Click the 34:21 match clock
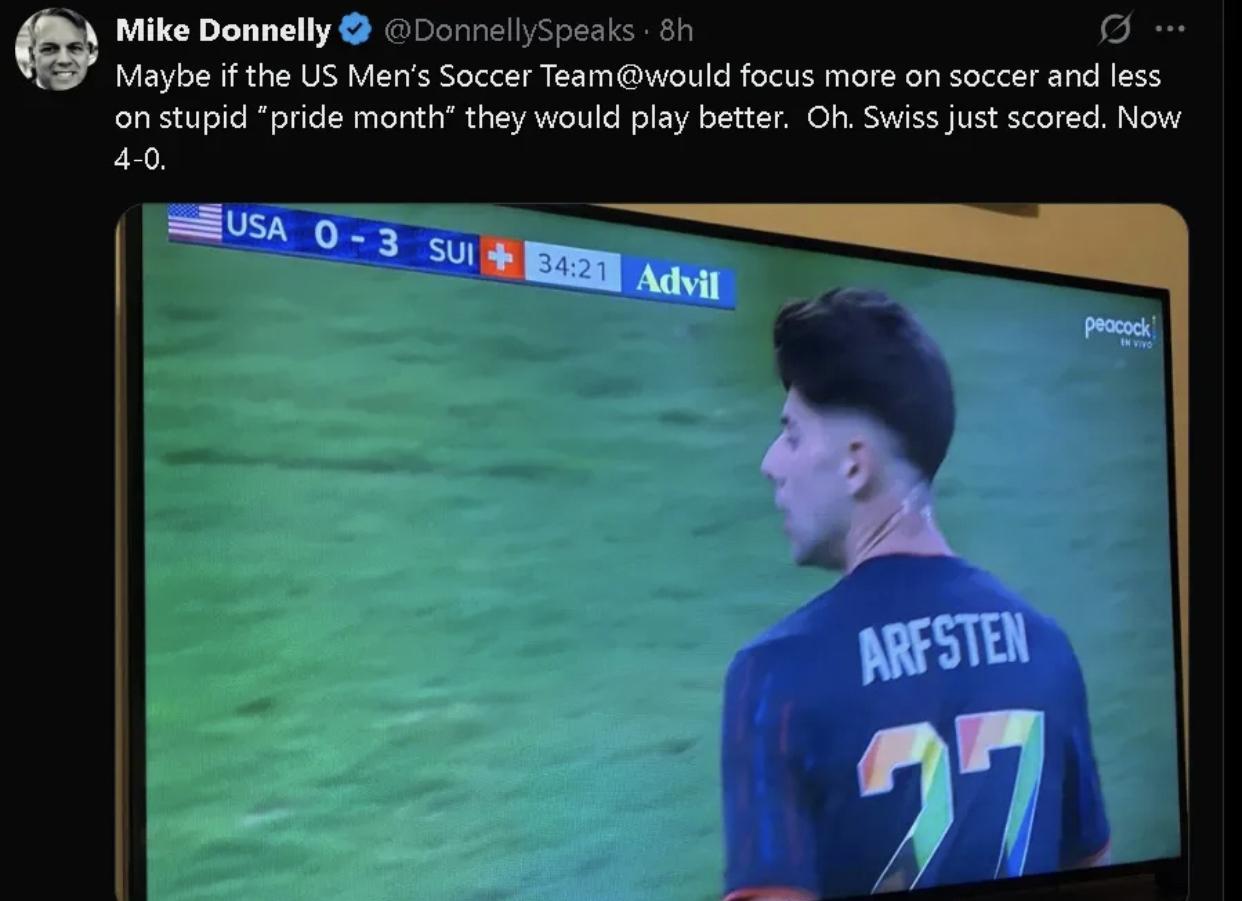The width and height of the screenshot is (1242, 901). click(571, 267)
